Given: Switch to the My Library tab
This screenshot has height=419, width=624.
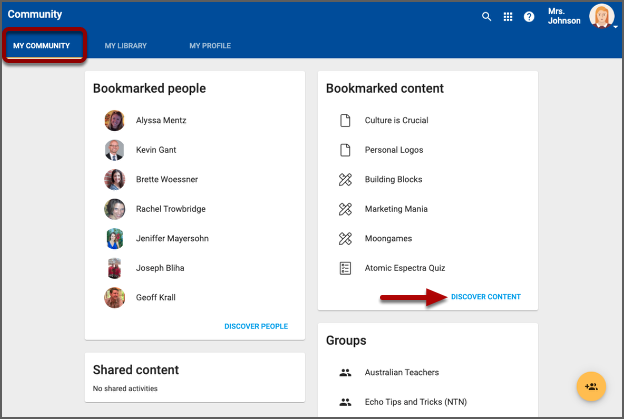Looking at the screenshot, I should pyautogui.click(x=124, y=46).
